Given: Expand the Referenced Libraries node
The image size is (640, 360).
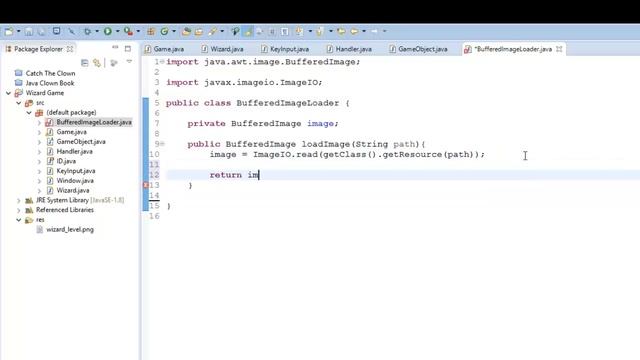Looking at the screenshot, I should 18,210.
